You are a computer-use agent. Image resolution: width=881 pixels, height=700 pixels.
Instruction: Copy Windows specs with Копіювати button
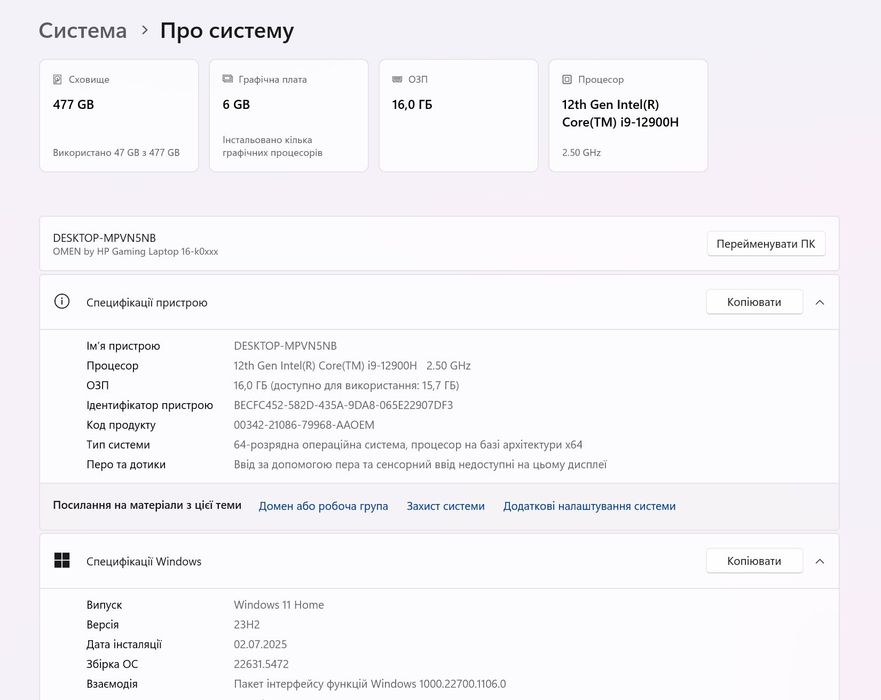click(x=754, y=561)
